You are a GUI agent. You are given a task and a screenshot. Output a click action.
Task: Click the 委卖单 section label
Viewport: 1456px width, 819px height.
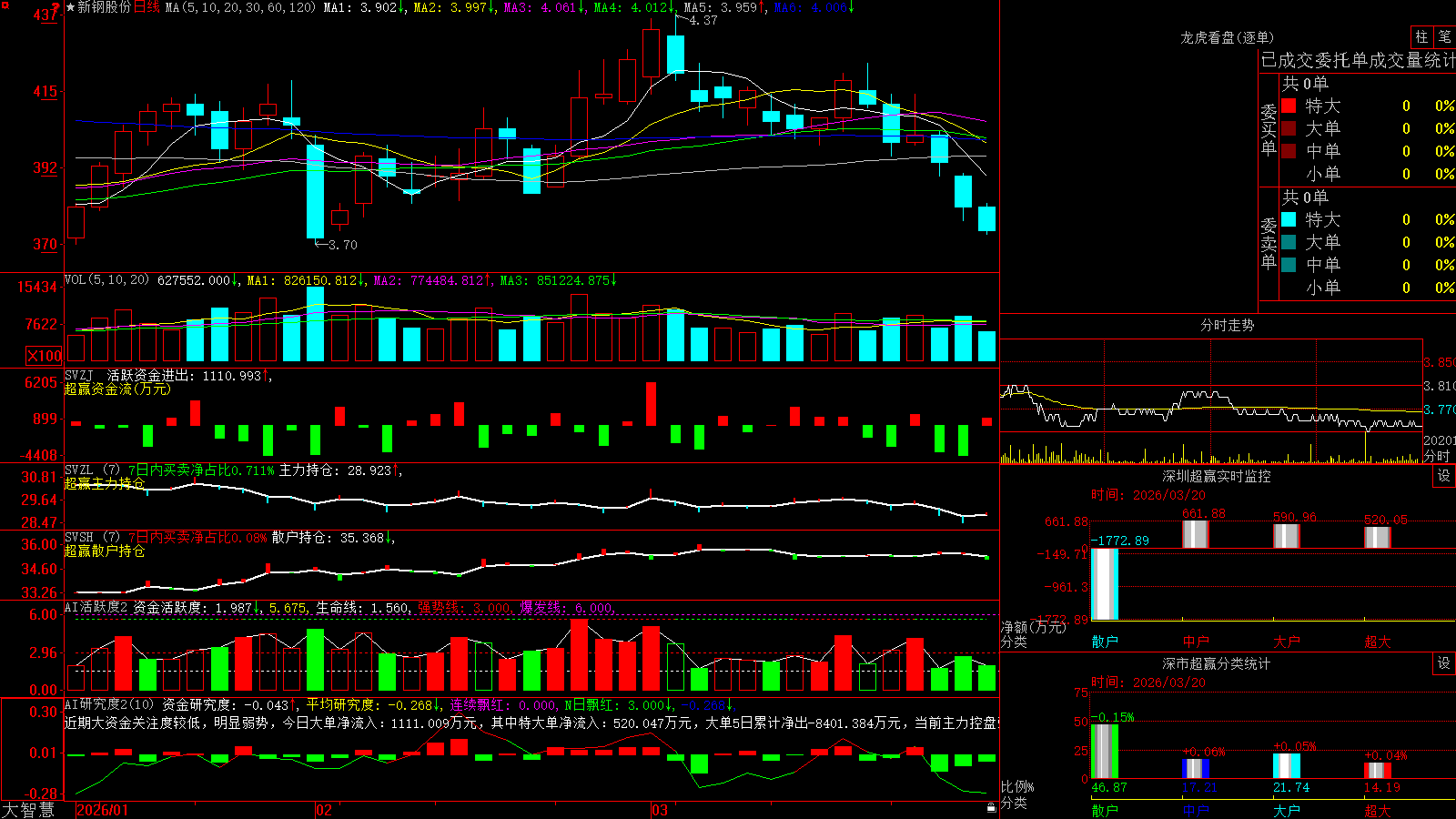1269,244
